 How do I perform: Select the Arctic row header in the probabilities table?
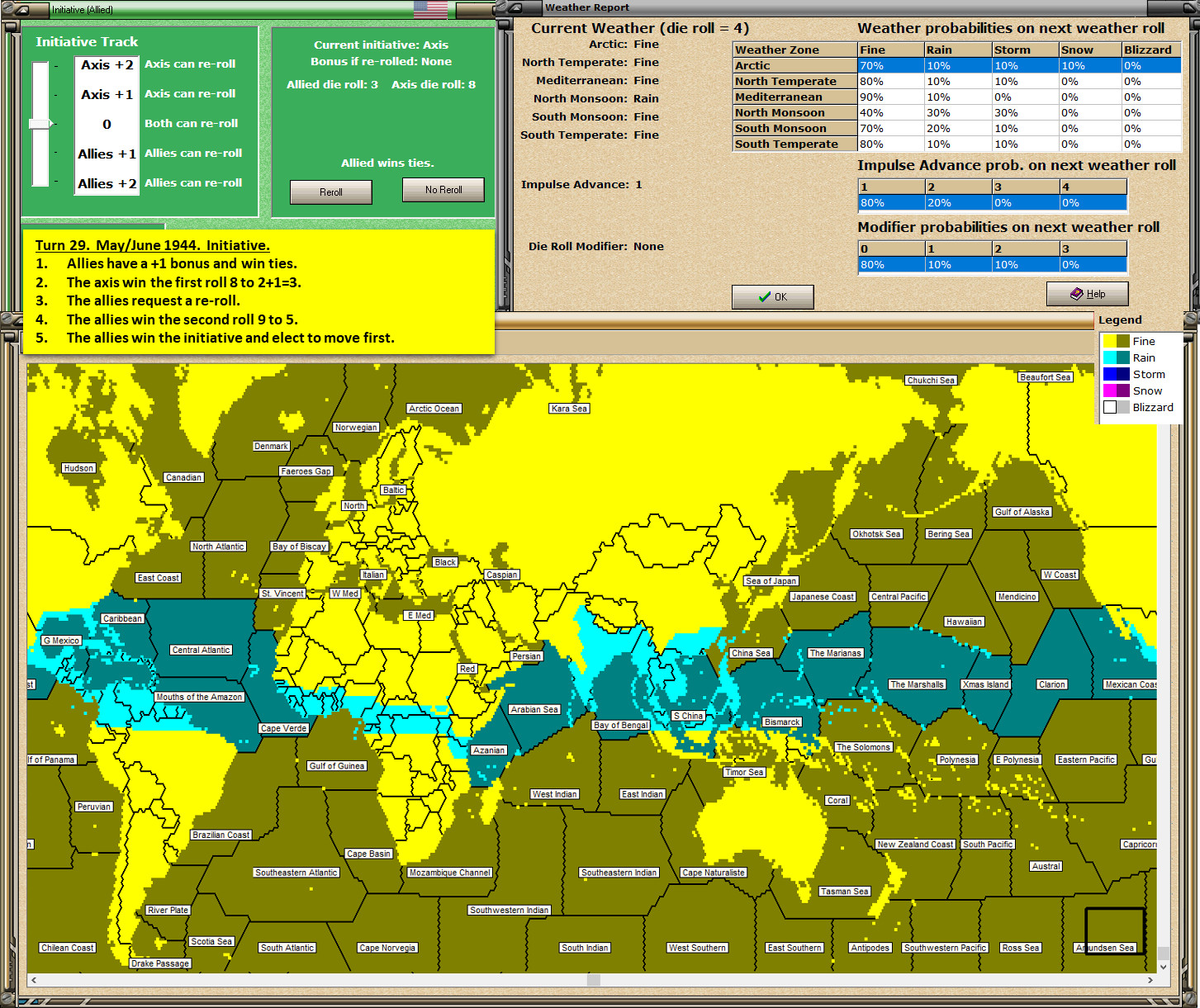tap(795, 66)
